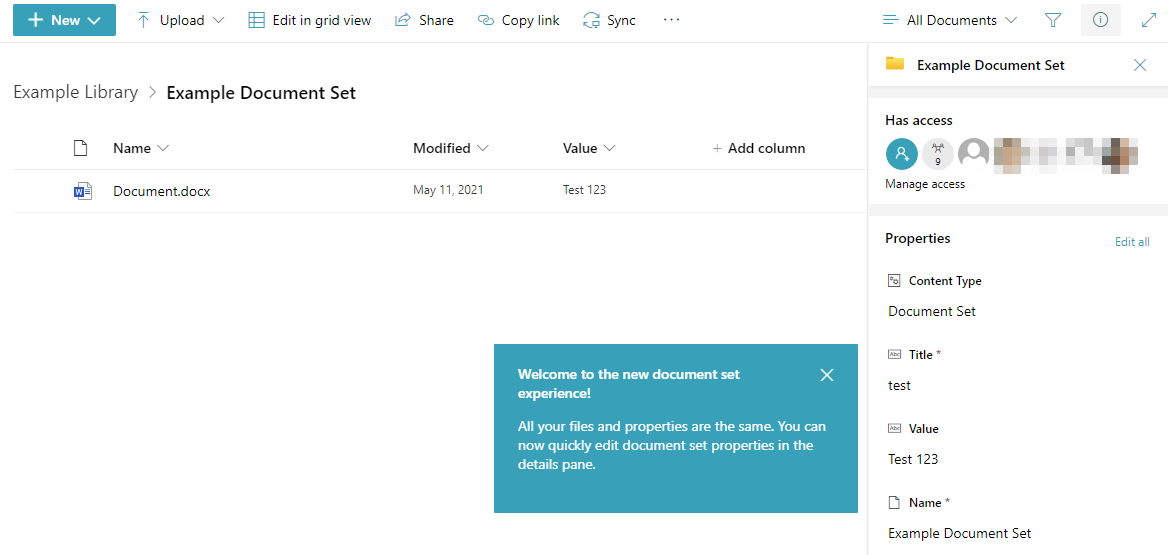Click the Sync toolbar command
Image resolution: width=1168 pixels, height=555 pixels.
coord(609,20)
